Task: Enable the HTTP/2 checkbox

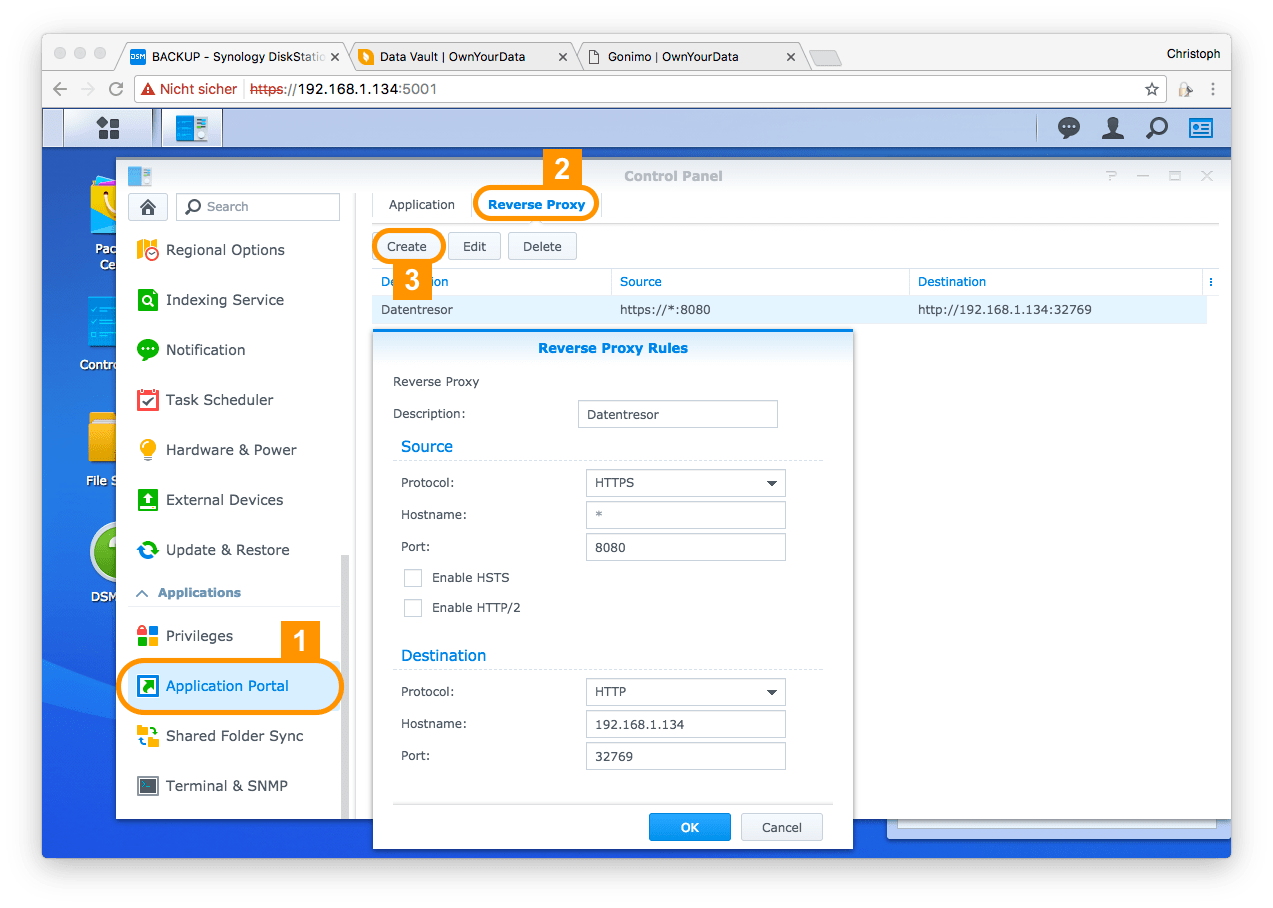Action: [x=413, y=608]
